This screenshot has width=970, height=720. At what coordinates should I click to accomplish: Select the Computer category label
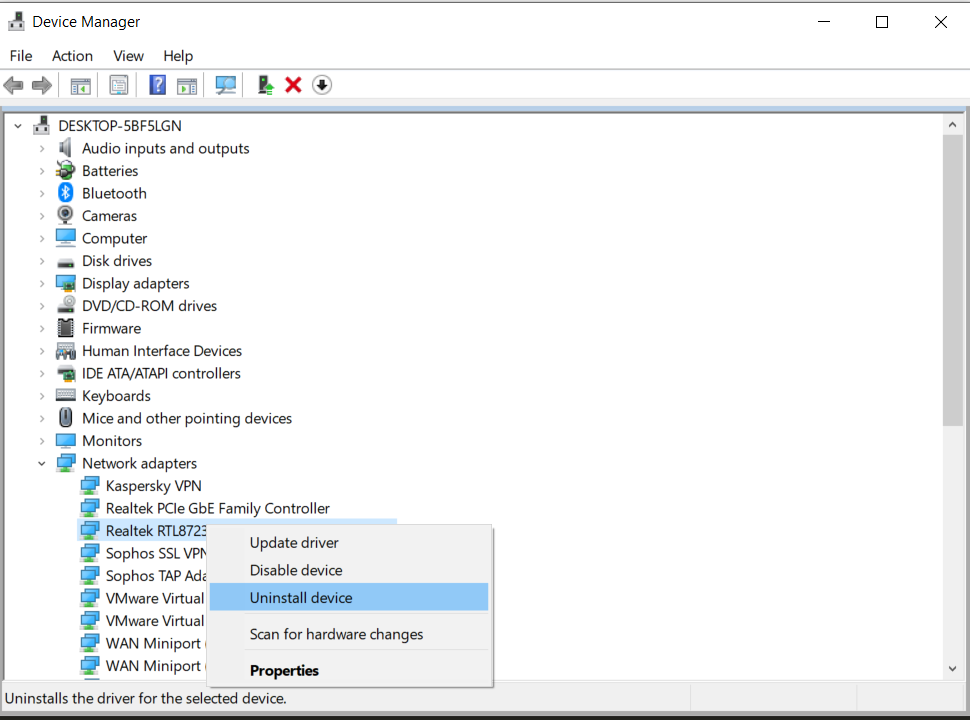(114, 238)
